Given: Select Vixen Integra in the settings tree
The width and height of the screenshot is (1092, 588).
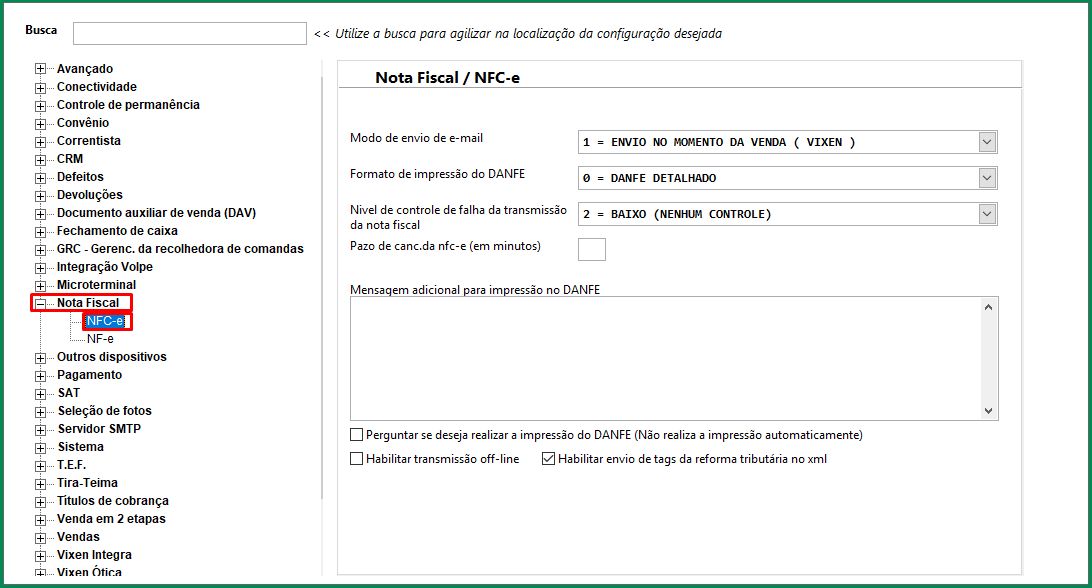Looking at the screenshot, I should [94, 555].
